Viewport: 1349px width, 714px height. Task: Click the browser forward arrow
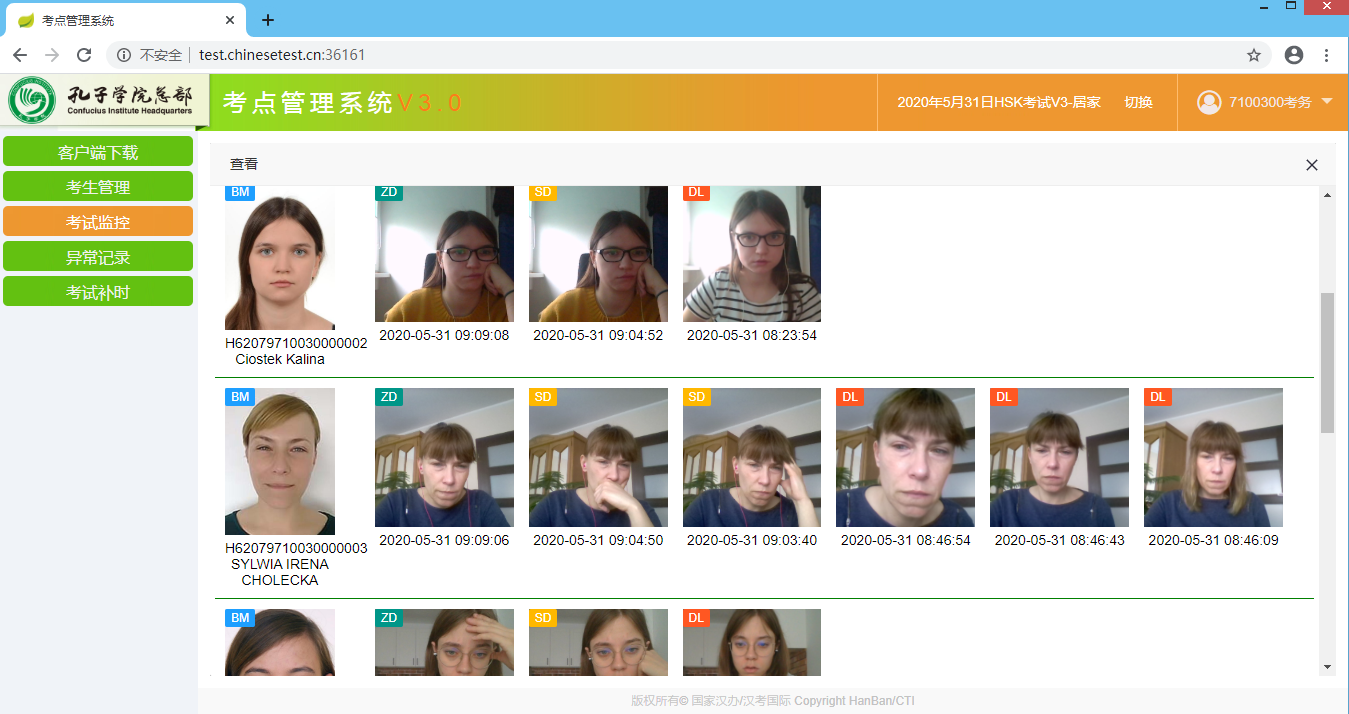point(52,55)
